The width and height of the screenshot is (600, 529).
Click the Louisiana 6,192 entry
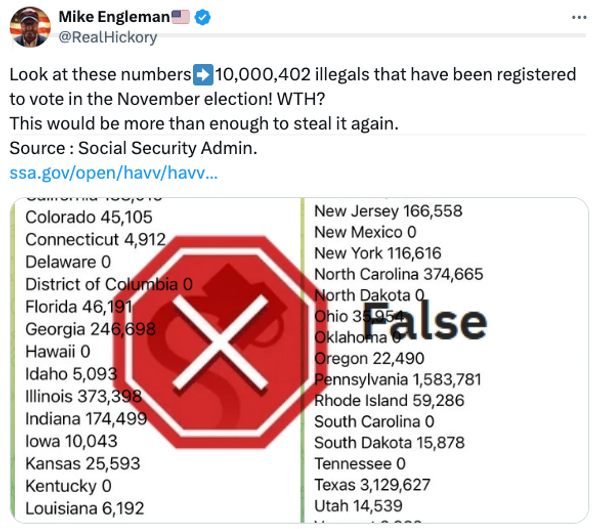tap(87, 508)
